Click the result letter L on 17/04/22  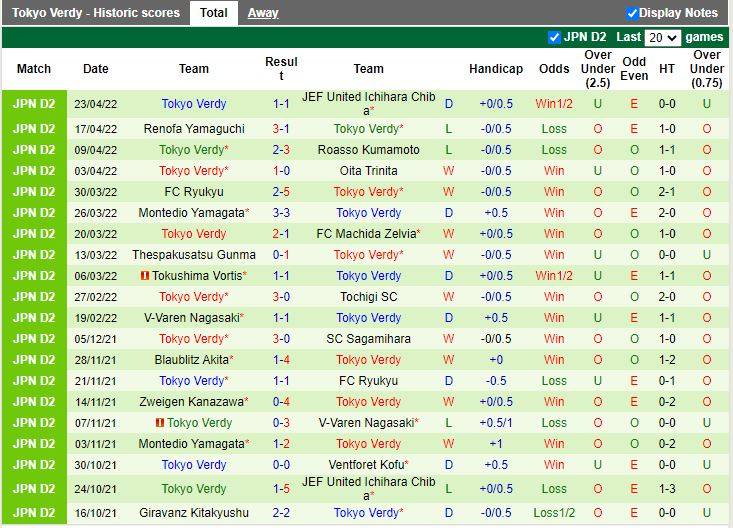click(448, 129)
